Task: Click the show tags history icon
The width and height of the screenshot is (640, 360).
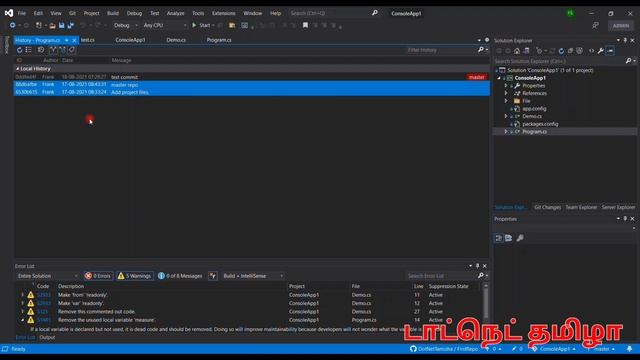Action: point(72,50)
